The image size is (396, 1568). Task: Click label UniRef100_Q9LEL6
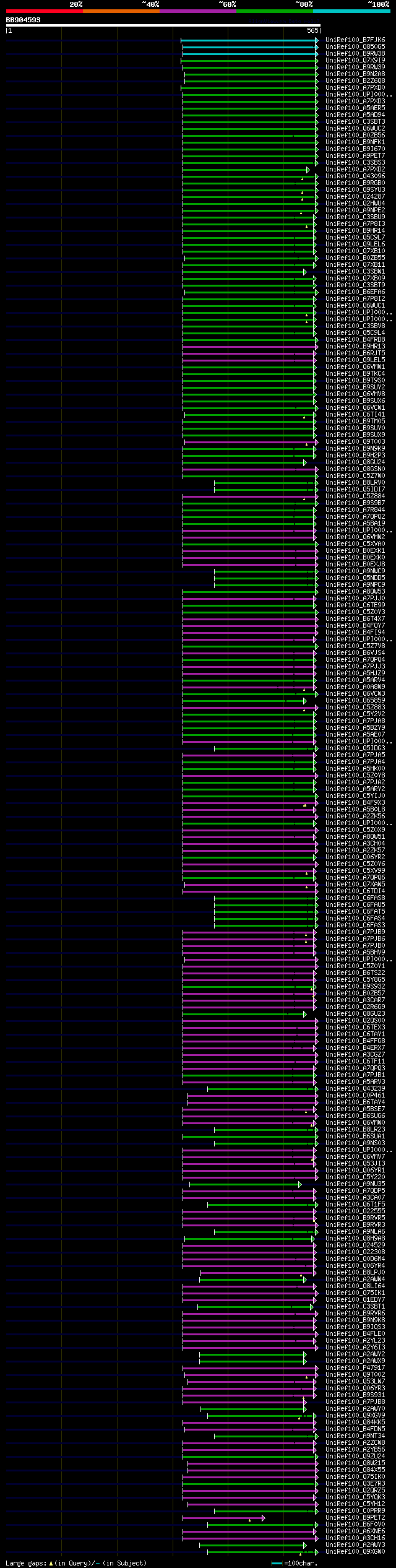click(355, 245)
